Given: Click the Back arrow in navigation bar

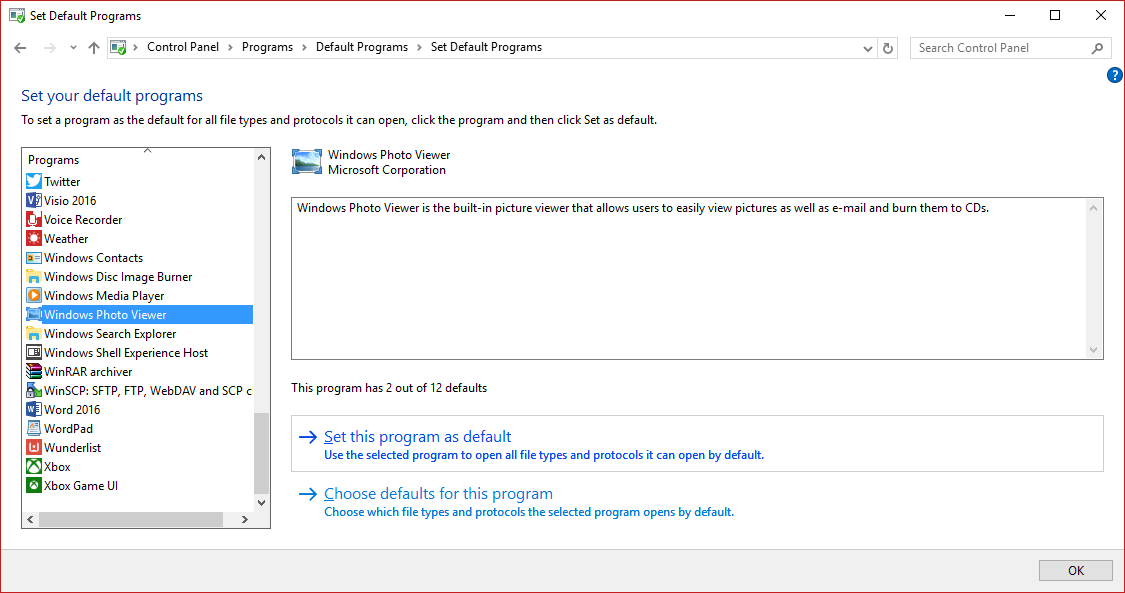Looking at the screenshot, I should click(x=20, y=48).
